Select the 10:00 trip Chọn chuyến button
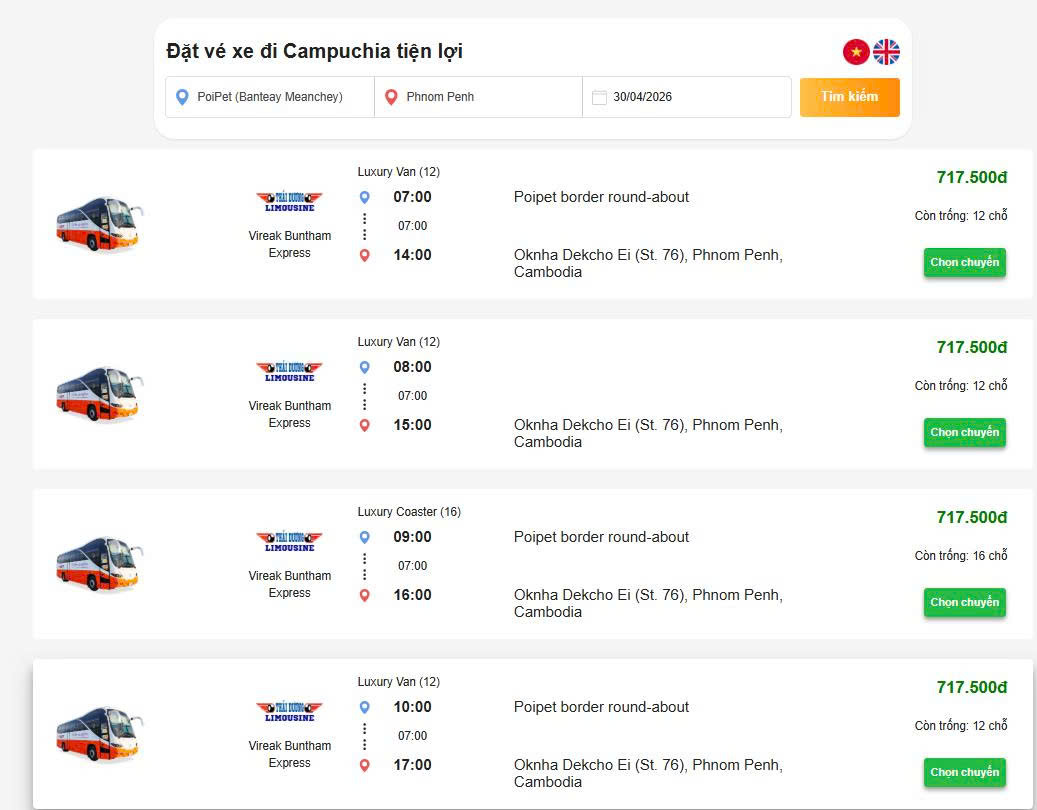The height and width of the screenshot is (810, 1037). [x=964, y=772]
